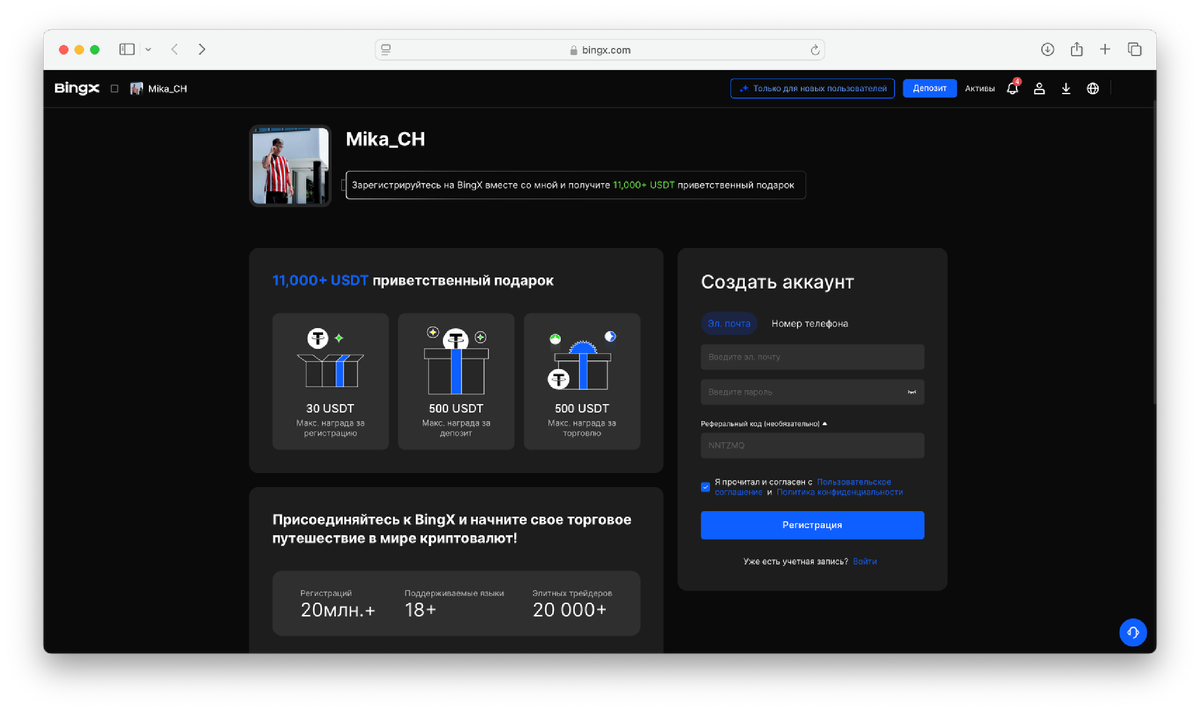The width and height of the screenshot is (1200, 711).
Task: Click the Safari share icon
Action: point(1077,49)
